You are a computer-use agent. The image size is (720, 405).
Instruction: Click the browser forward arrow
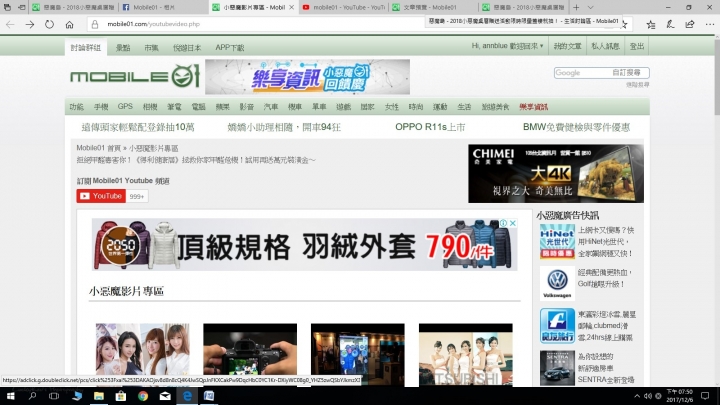pos(30,24)
